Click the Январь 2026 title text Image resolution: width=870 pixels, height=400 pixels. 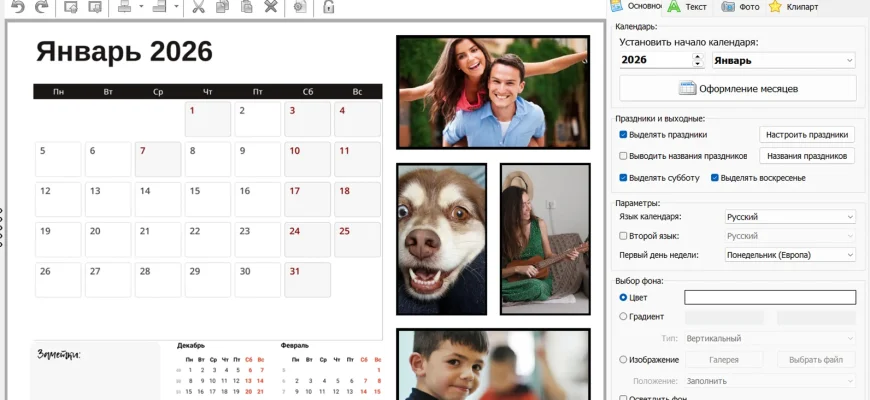[124, 52]
